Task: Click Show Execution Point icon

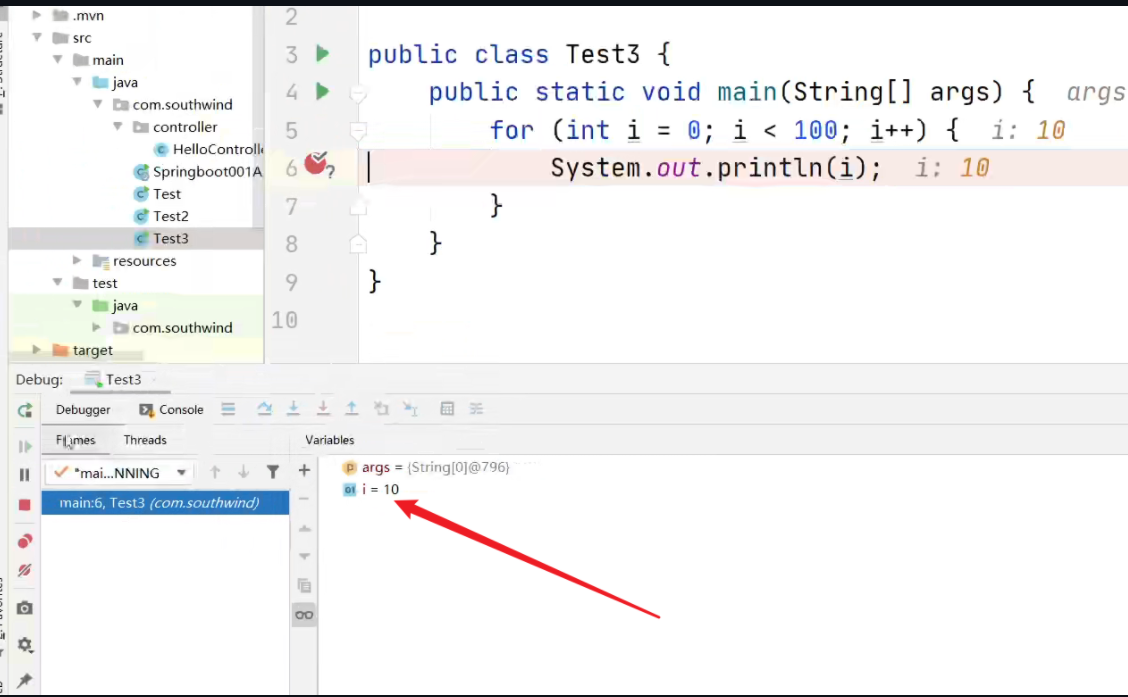Action: [x=229, y=409]
